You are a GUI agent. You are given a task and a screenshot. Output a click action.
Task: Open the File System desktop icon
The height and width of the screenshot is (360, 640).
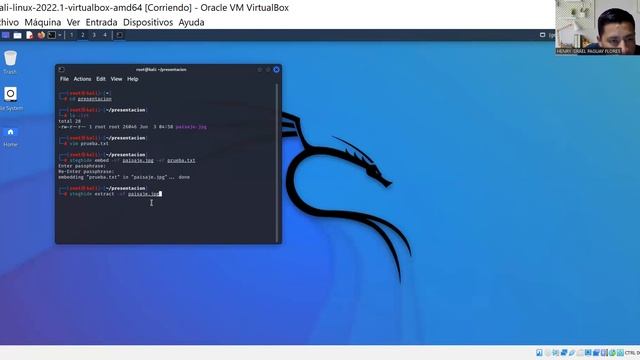point(11,99)
